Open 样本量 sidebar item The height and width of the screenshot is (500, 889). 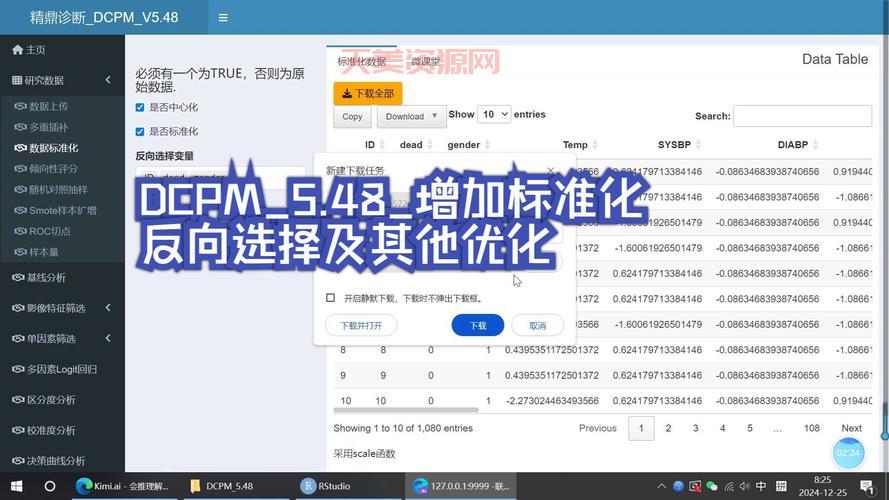click(x=37, y=252)
